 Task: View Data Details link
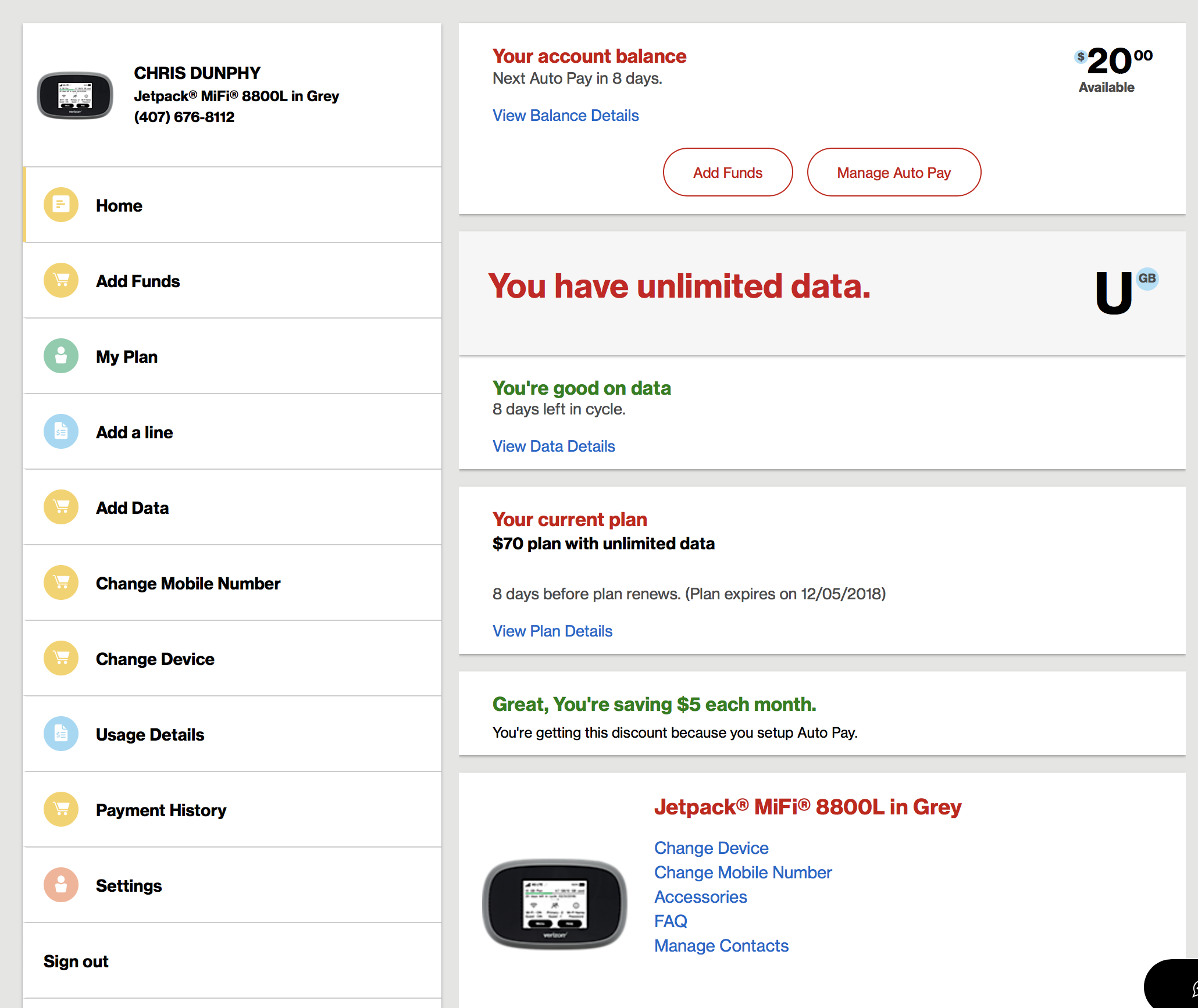point(553,446)
